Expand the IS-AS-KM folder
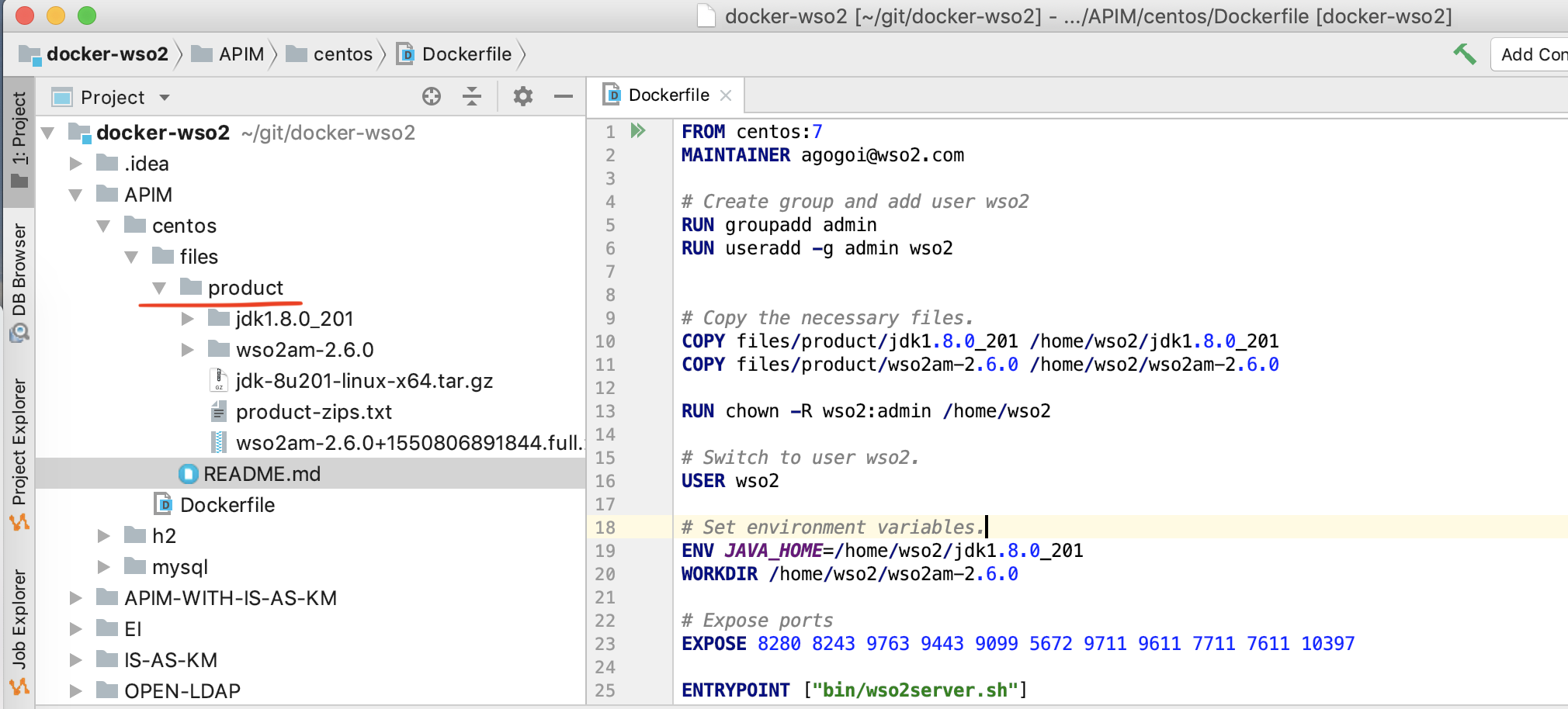This screenshot has height=709, width=1568. [x=75, y=660]
